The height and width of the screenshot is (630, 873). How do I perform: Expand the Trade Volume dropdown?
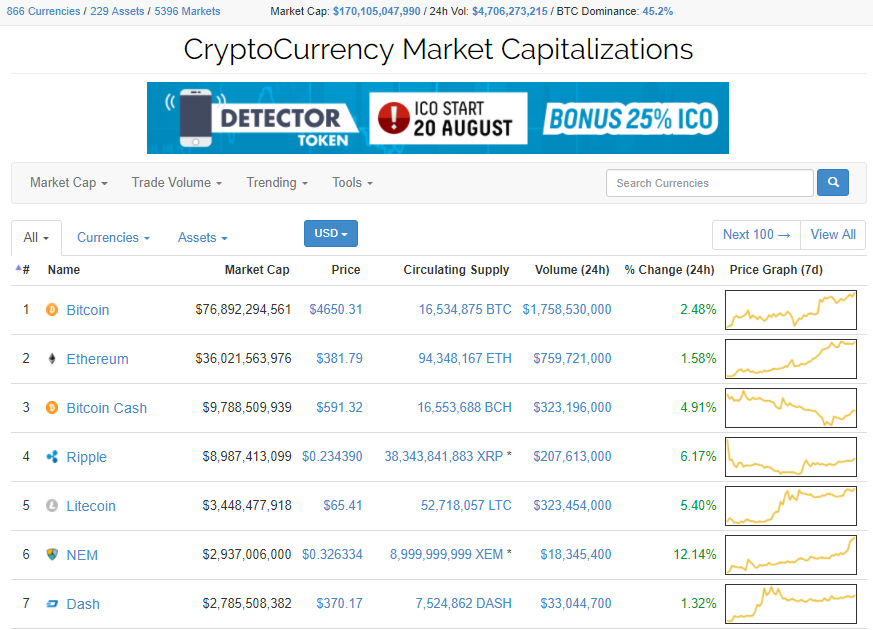[x=176, y=183]
